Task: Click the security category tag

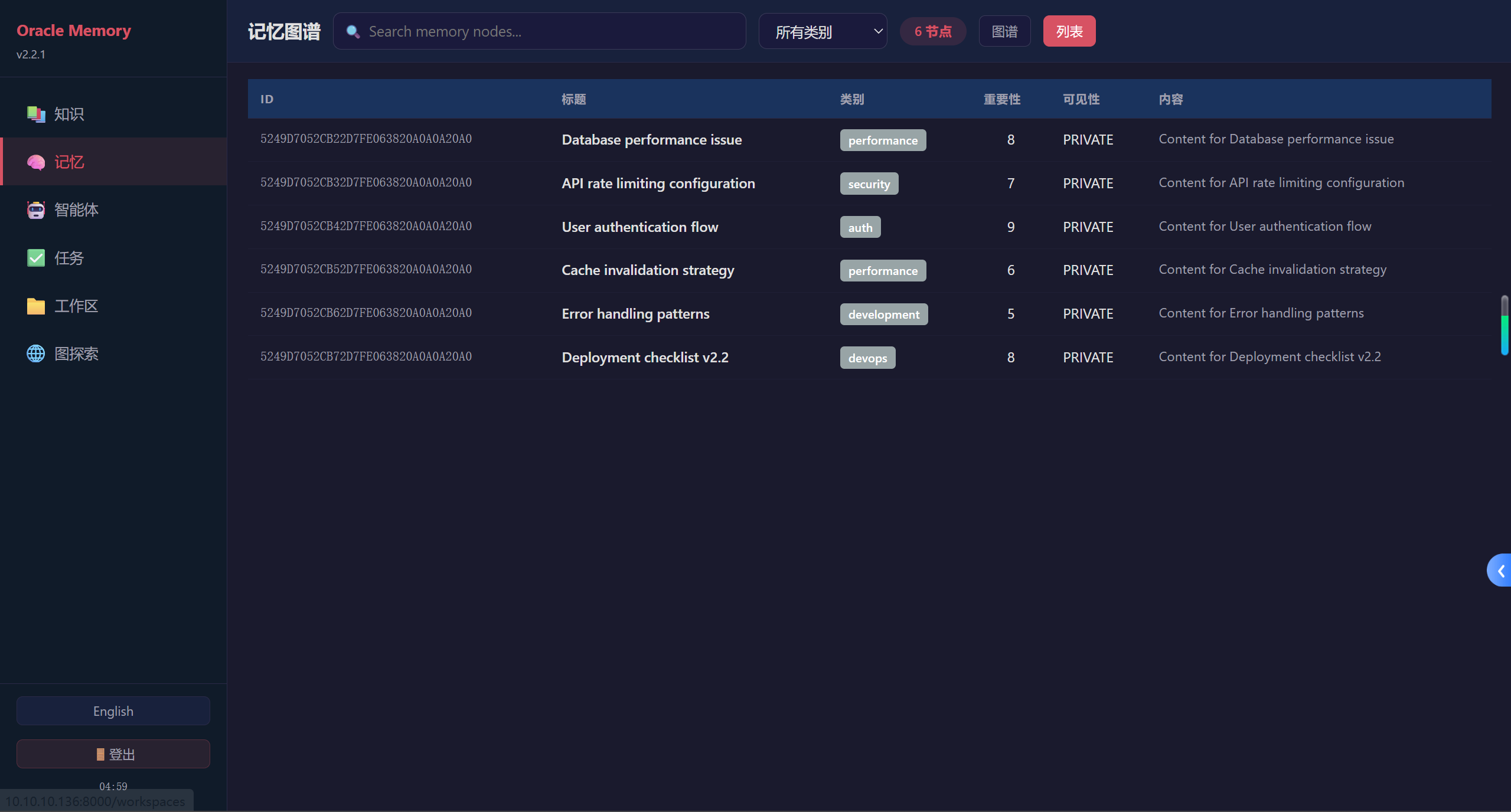Action: (869, 184)
